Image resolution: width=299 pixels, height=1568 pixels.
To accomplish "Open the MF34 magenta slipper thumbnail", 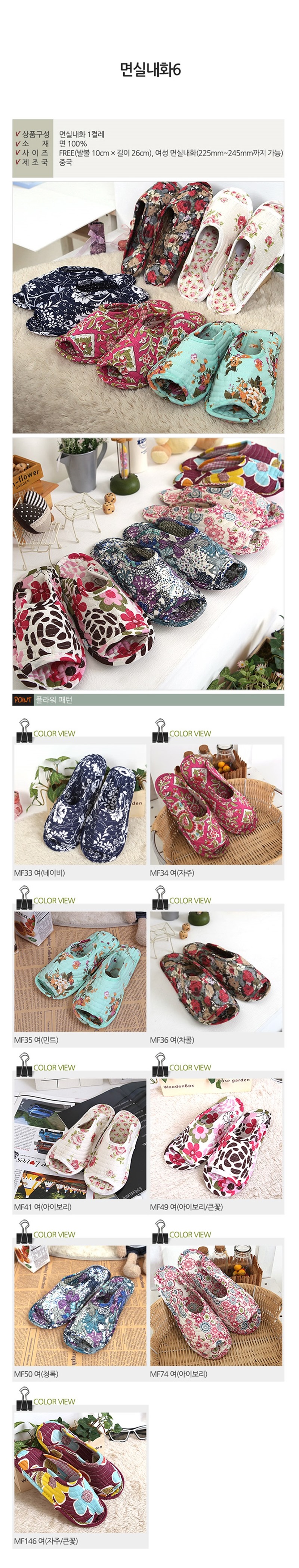I will (216, 803).
